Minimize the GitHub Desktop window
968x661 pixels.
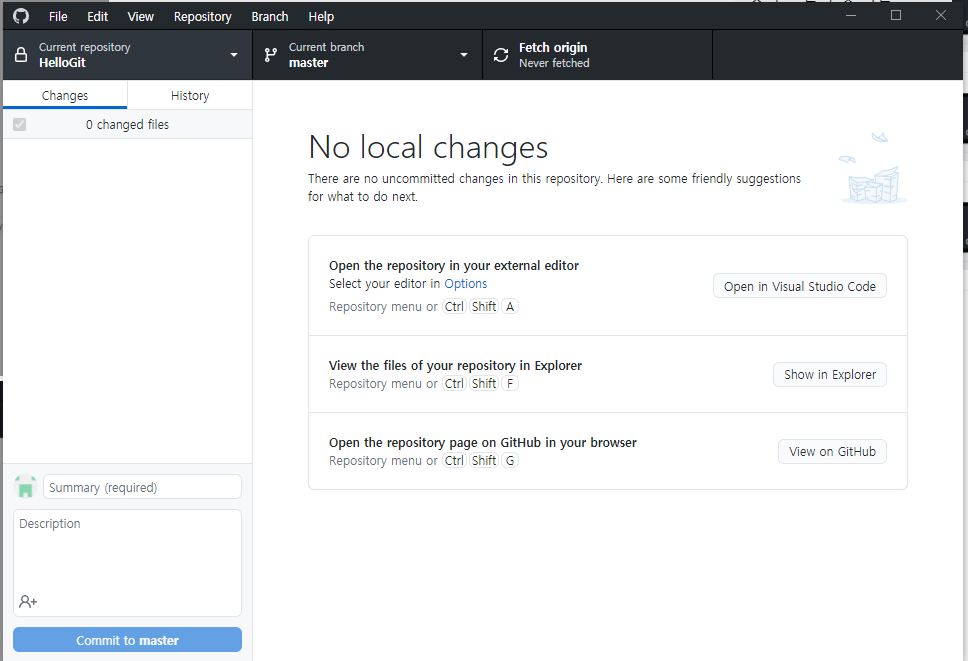tap(851, 15)
